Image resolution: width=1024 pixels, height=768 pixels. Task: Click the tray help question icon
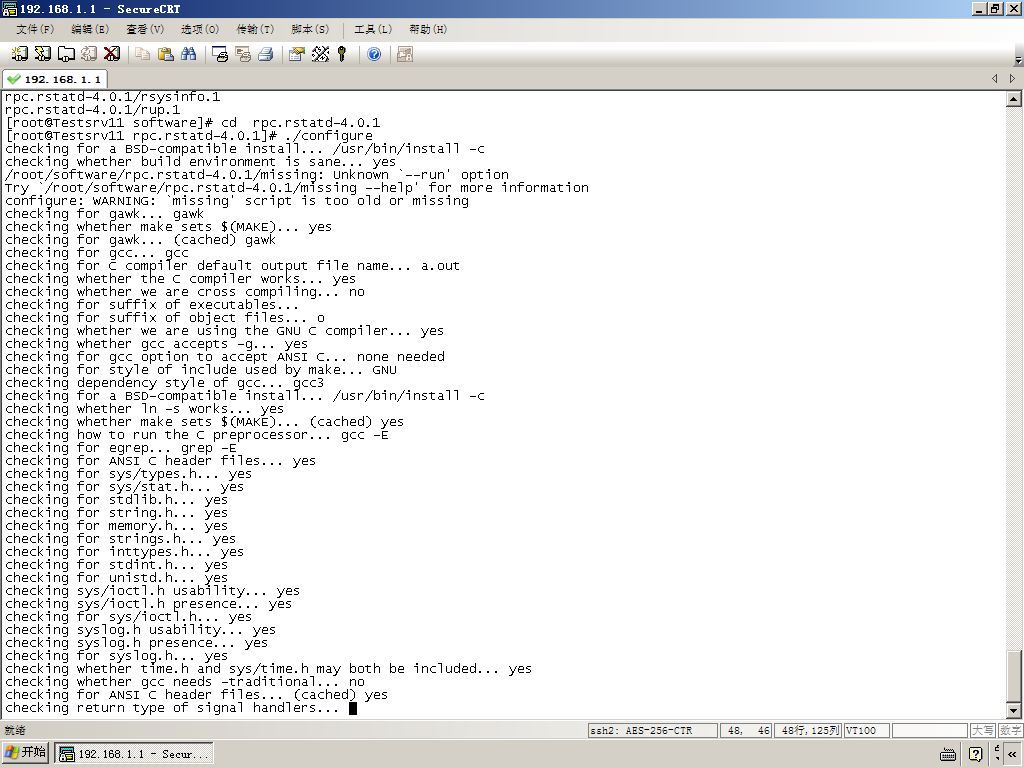coord(976,754)
